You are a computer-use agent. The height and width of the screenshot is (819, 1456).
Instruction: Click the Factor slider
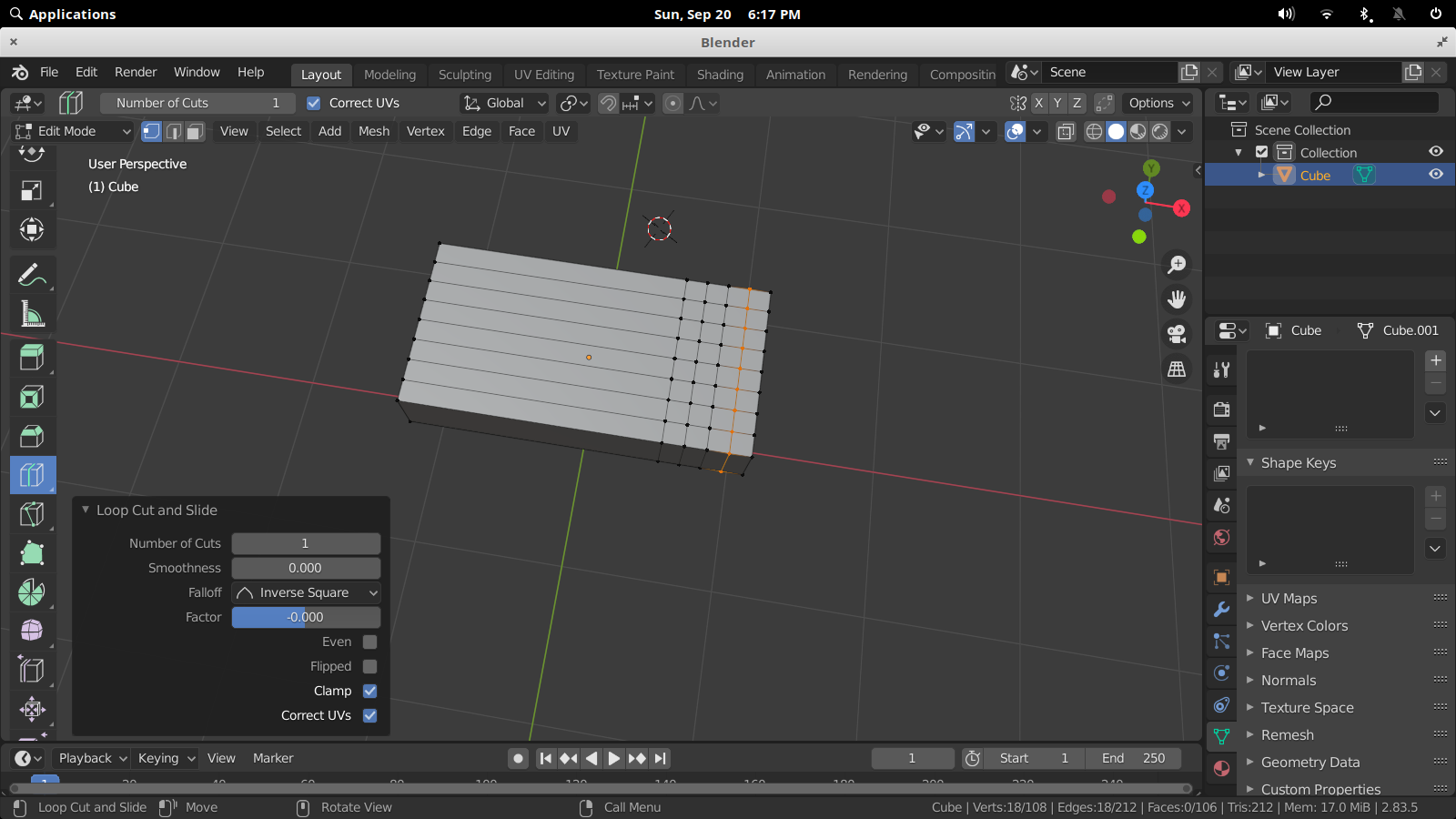(306, 617)
